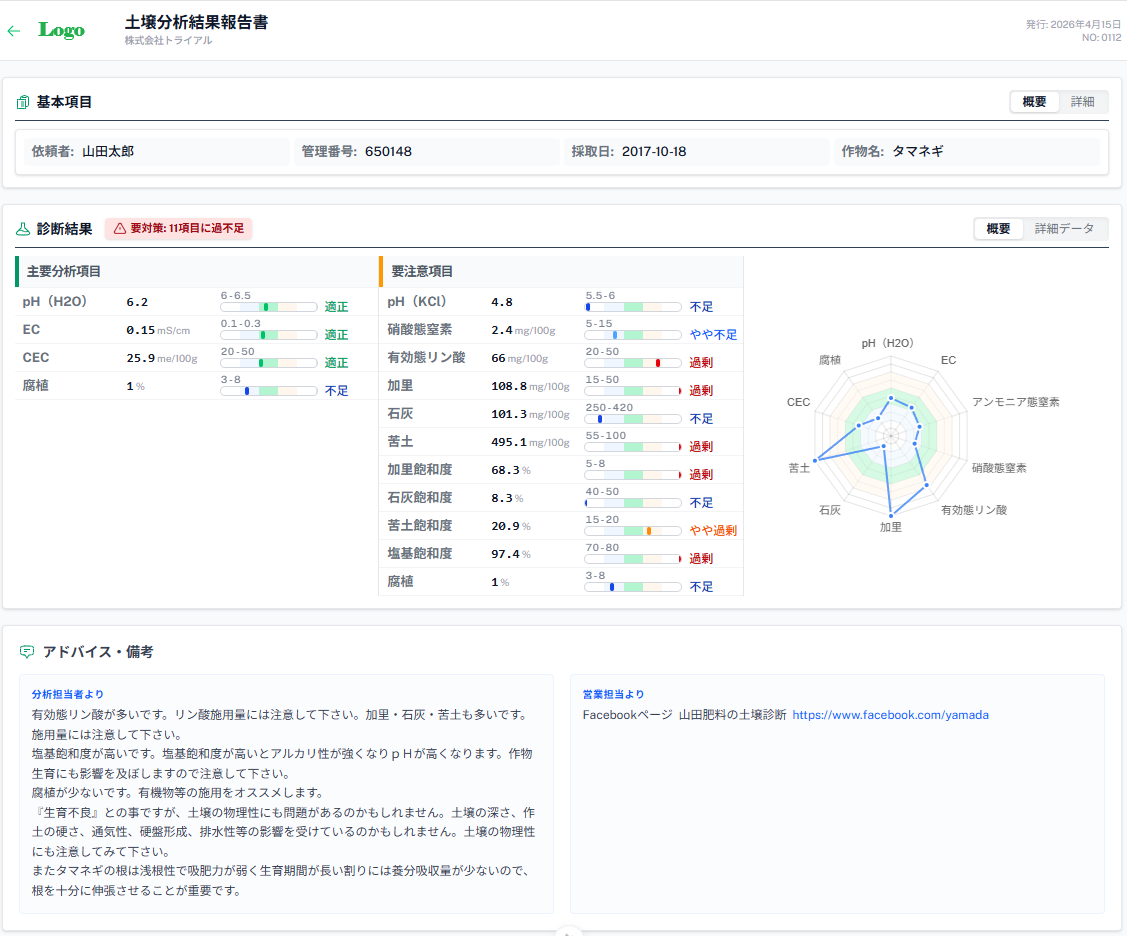Viewport: 1127px width, 936px height.
Task: Click the 加里 value 108.8
Action: pos(509,387)
